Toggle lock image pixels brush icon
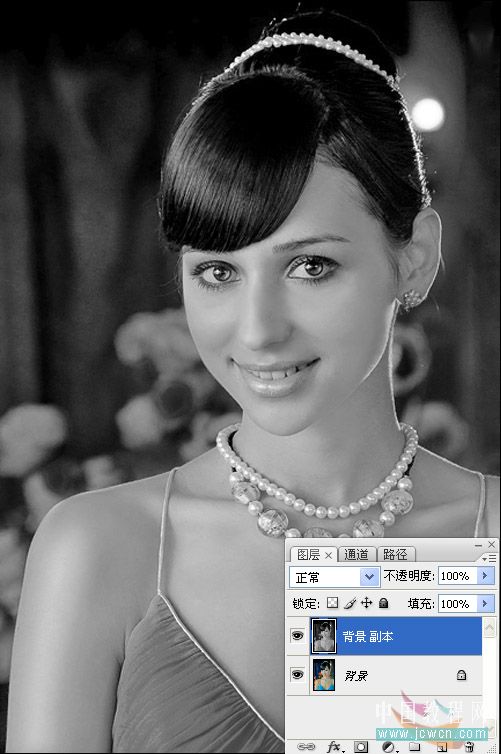501x754 pixels. (350, 603)
